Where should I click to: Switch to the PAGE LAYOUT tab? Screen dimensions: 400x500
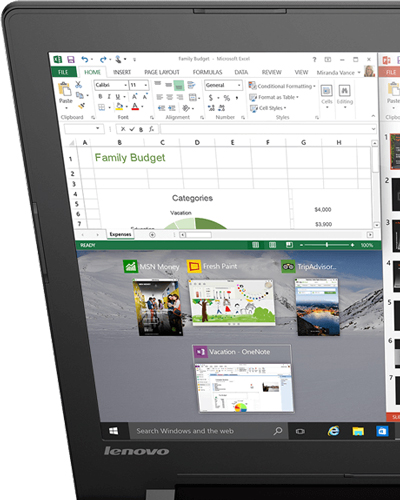point(162,72)
